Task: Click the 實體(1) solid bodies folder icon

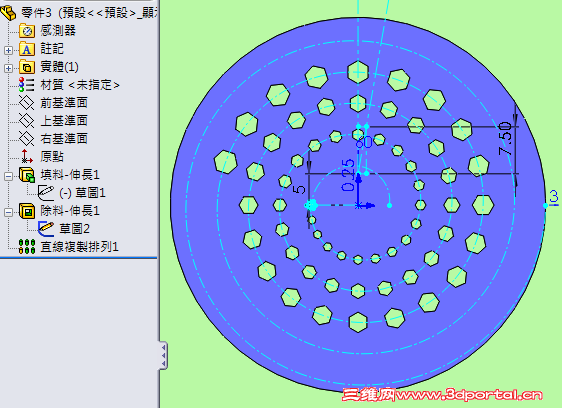Action: click(27, 67)
